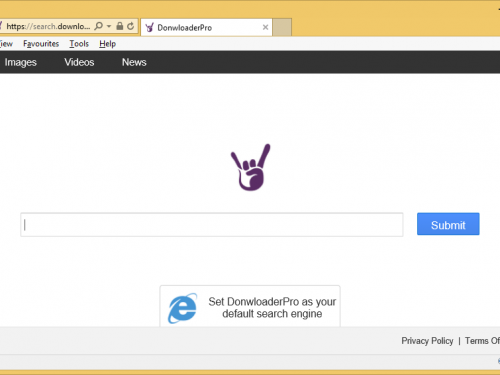Click the security lock icon

click(x=120, y=26)
